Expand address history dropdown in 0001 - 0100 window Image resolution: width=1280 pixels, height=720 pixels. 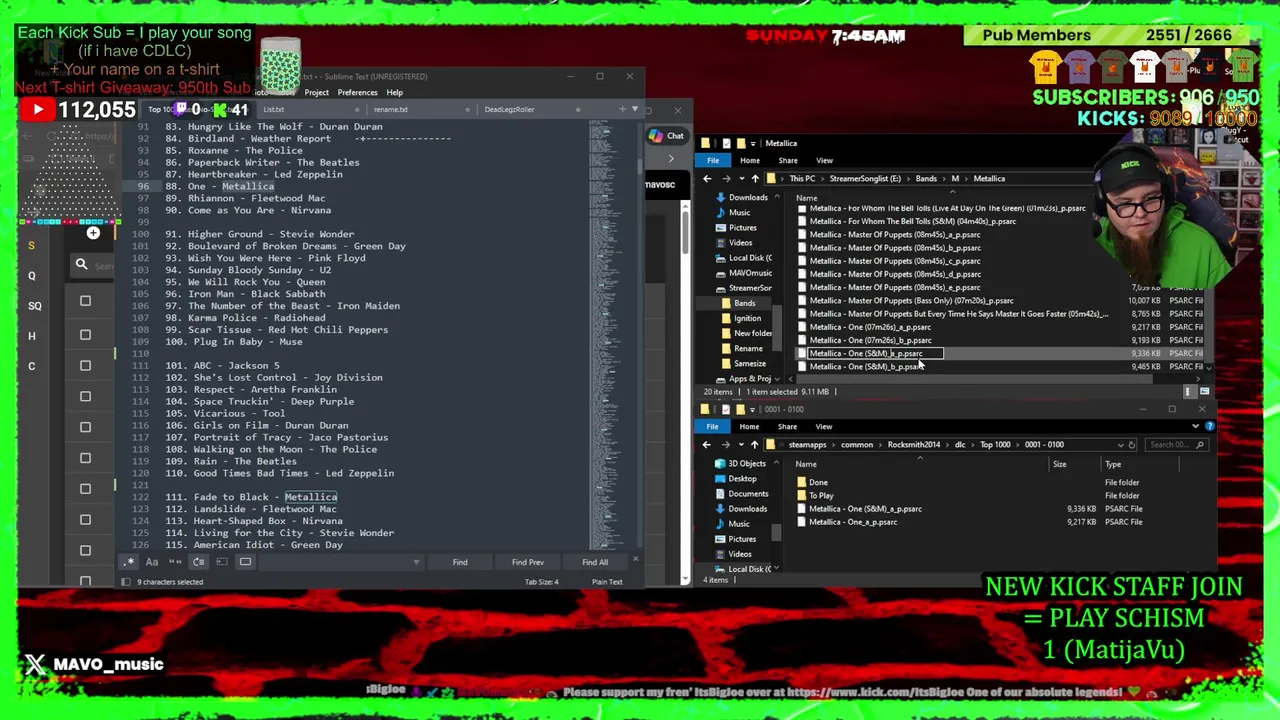click(x=1120, y=444)
